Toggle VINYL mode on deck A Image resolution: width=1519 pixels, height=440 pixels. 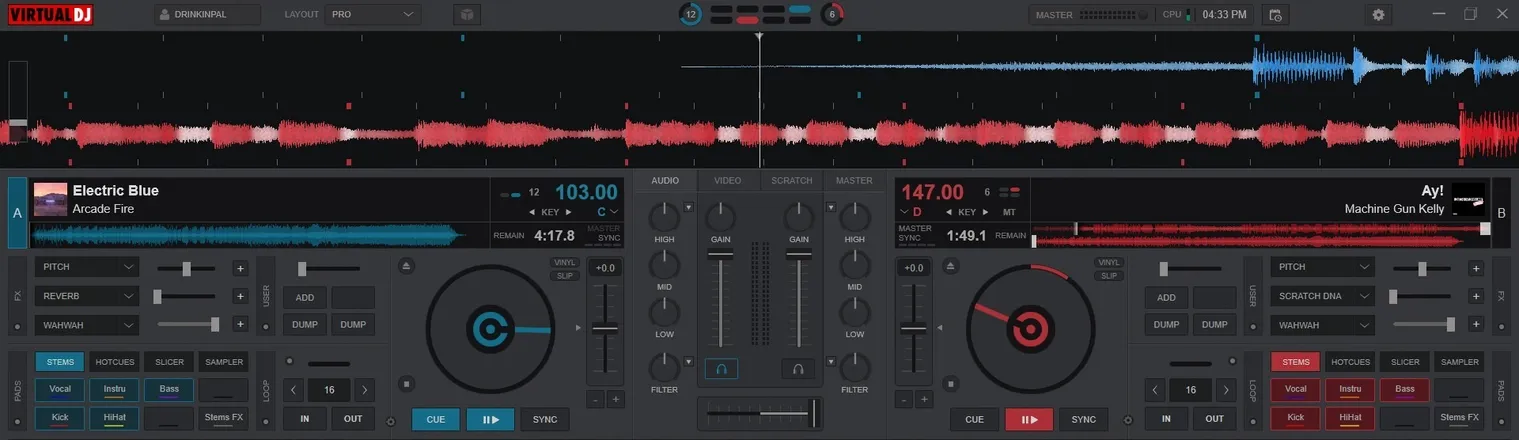point(564,262)
